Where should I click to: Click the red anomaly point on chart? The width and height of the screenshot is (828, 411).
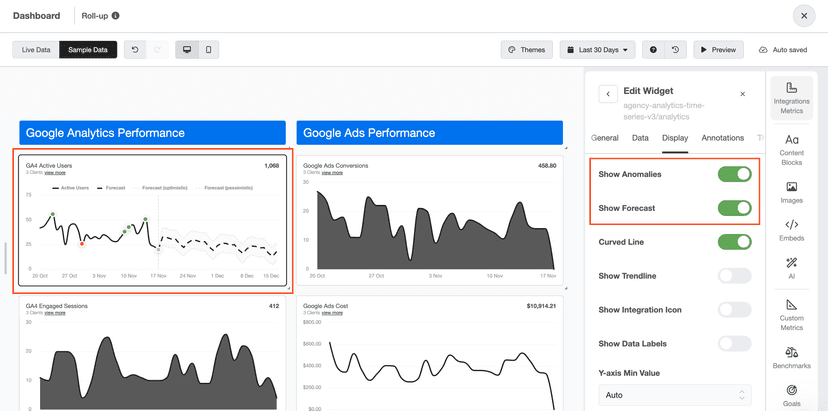(82, 244)
